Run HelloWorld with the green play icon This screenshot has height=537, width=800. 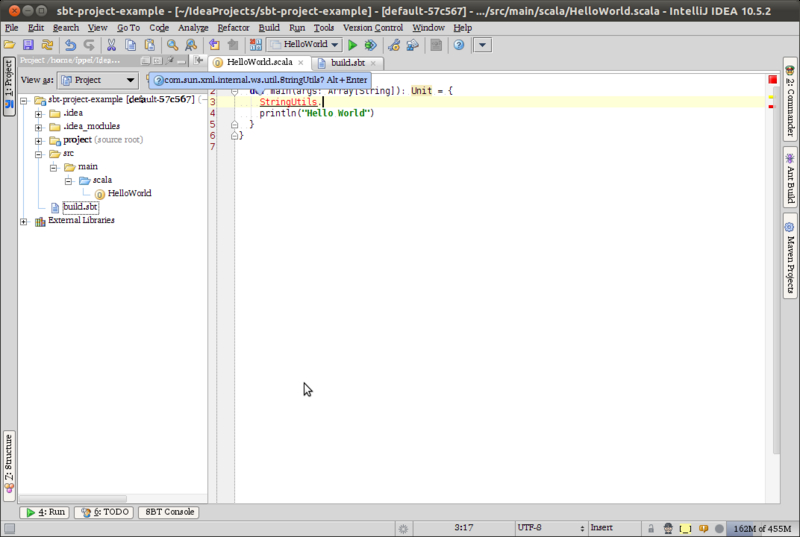click(352, 45)
